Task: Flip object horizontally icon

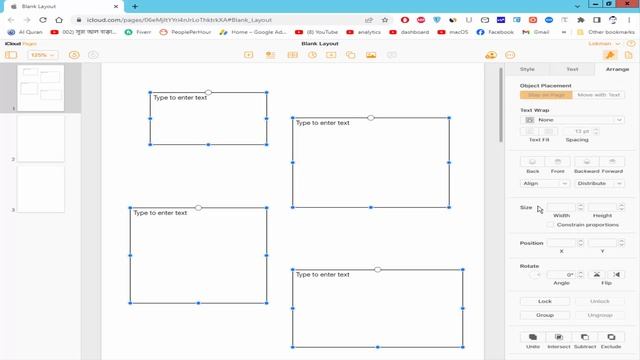Action: pos(617,275)
